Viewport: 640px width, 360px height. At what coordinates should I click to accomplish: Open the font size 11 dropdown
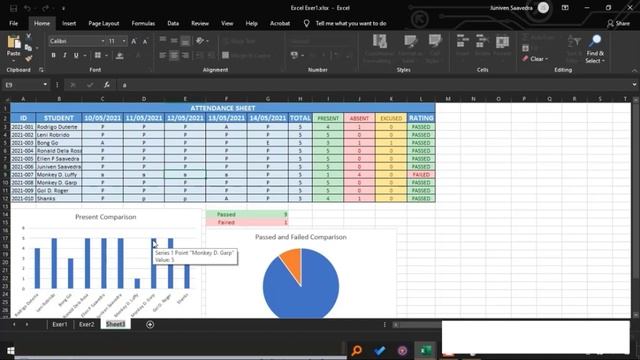124,41
